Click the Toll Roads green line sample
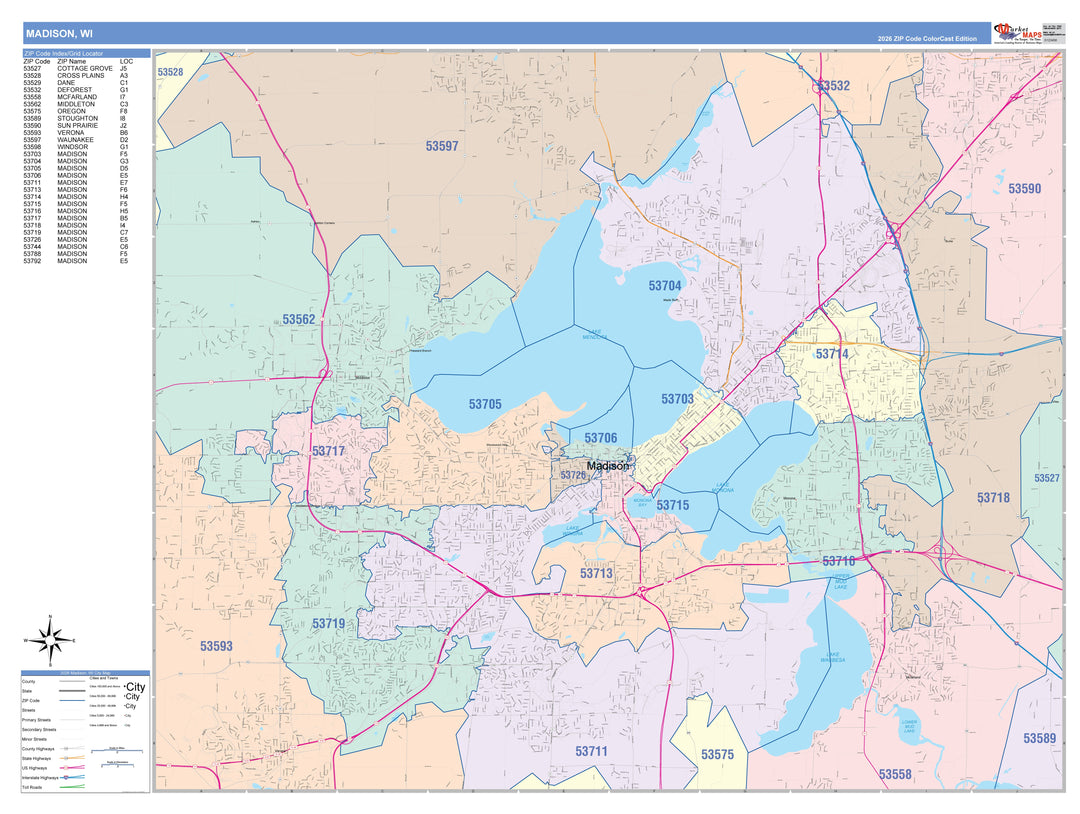This screenshot has width=1080, height=814. pyautogui.click(x=72, y=786)
